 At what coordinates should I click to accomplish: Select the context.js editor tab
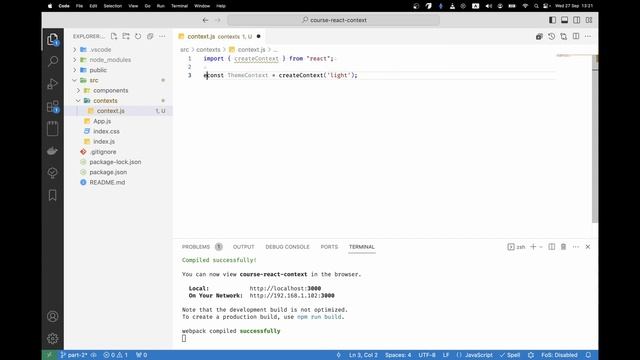220,36
